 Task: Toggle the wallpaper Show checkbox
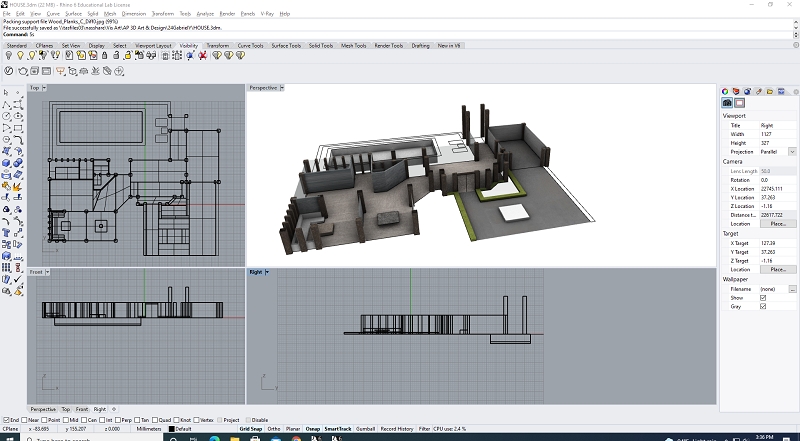pos(763,297)
